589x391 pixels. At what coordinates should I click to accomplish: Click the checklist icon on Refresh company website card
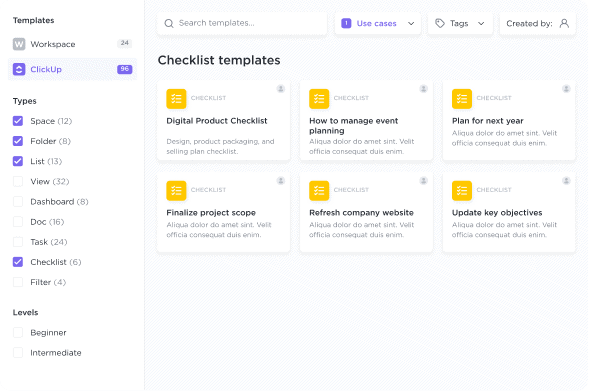point(319,190)
